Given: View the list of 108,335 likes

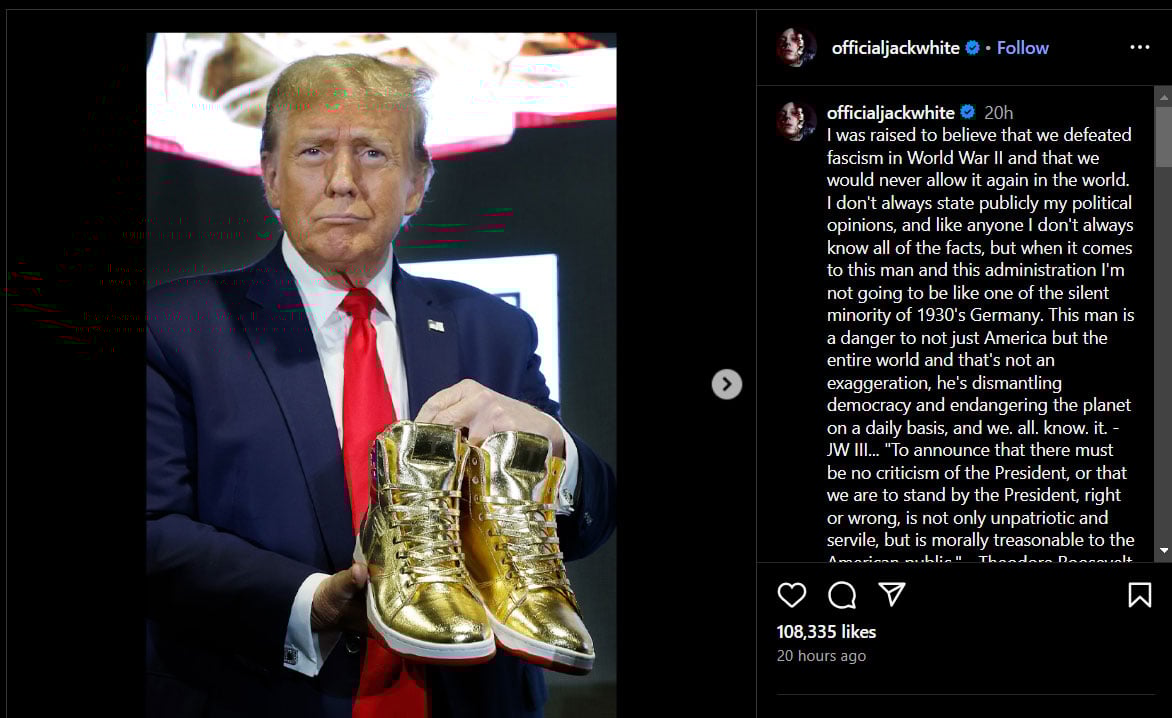Looking at the screenshot, I should point(826,632).
